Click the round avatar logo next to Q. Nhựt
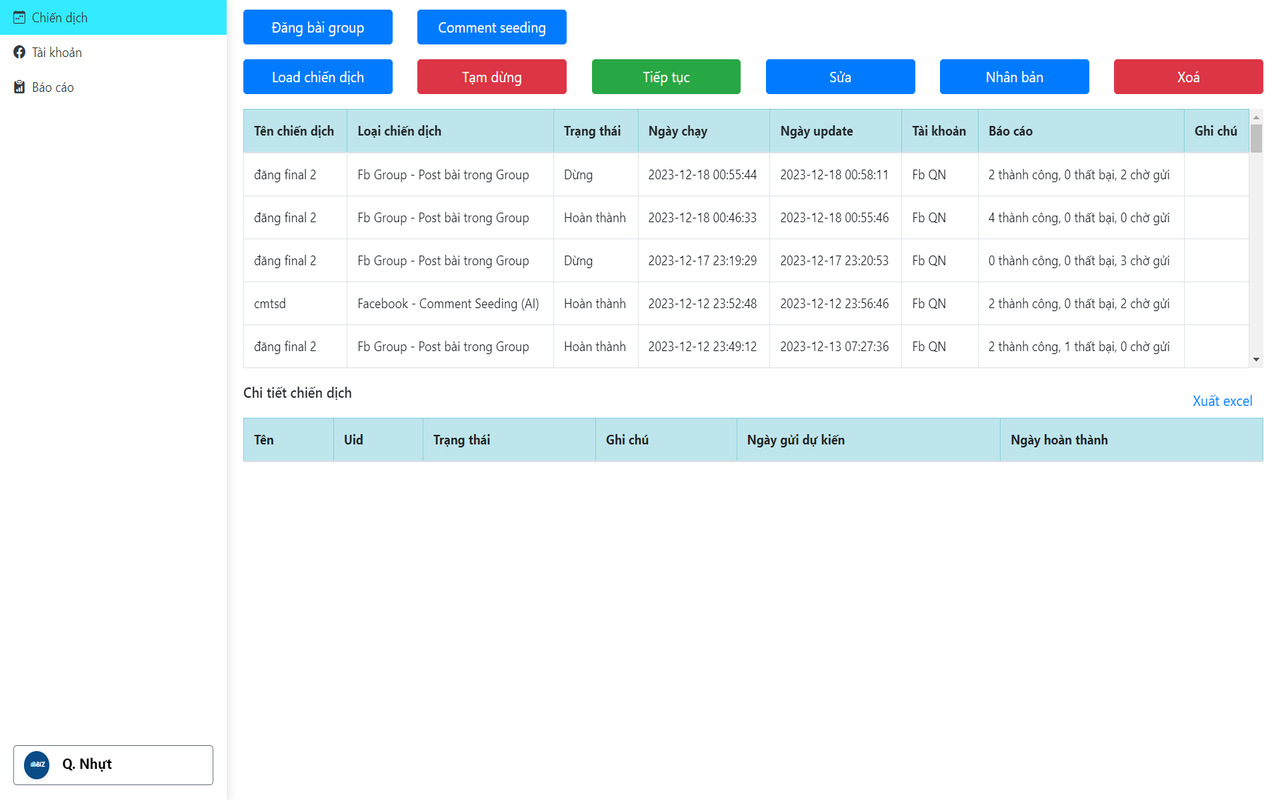 [x=37, y=765]
